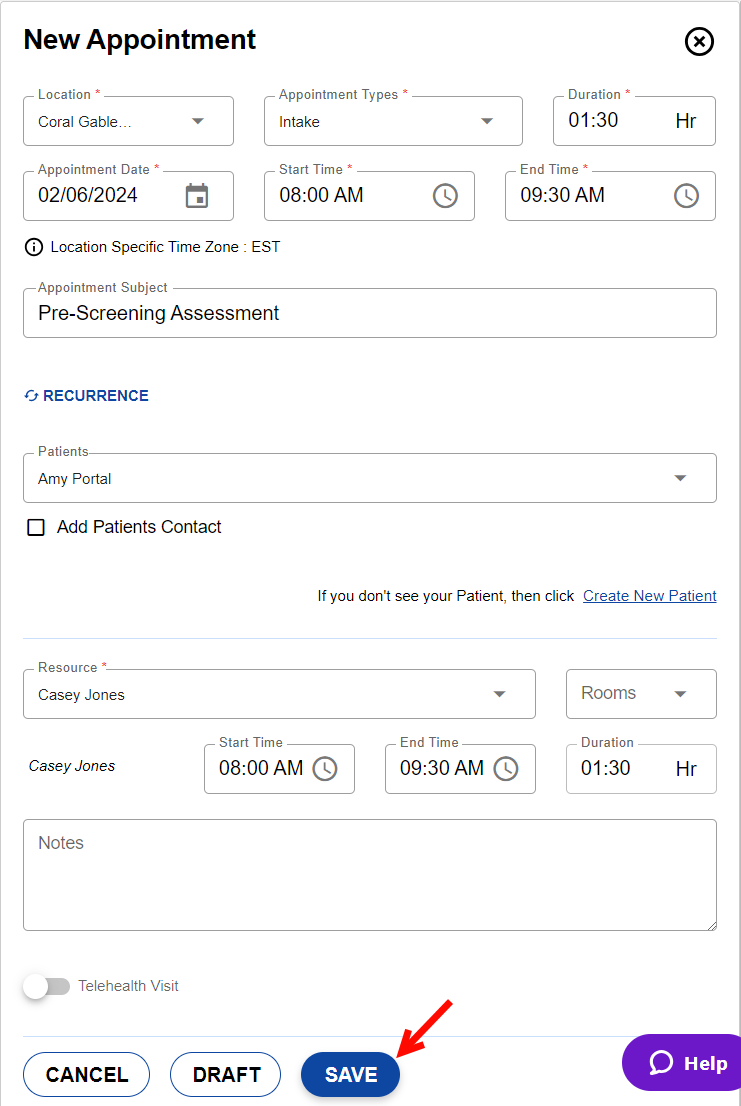Click the Cancel button
Viewport: 741px width, 1106px height.
[87, 1075]
